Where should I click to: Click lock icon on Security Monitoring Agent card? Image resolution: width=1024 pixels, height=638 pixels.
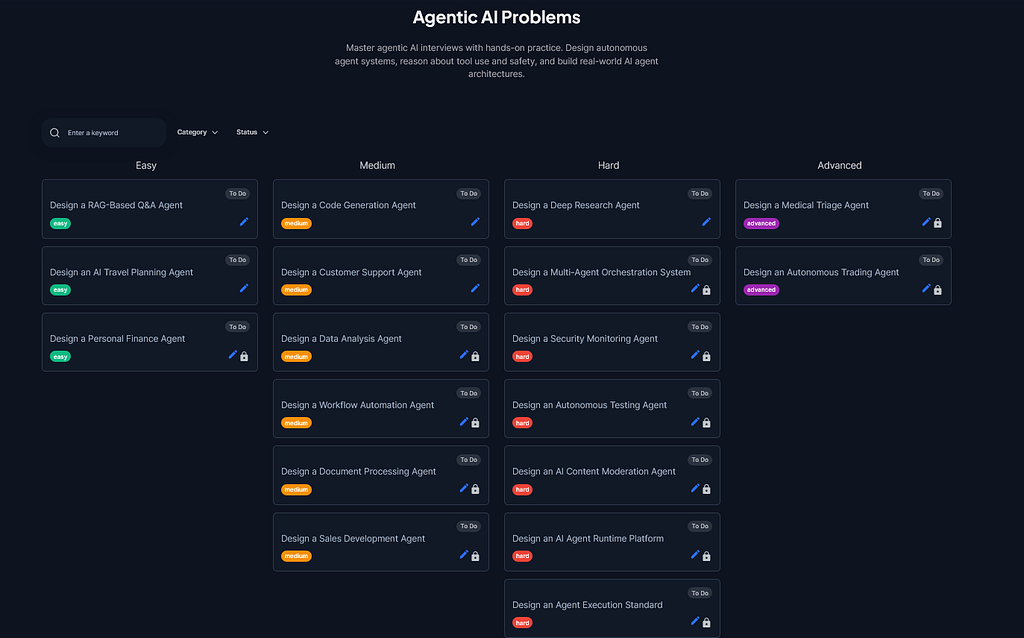click(707, 357)
